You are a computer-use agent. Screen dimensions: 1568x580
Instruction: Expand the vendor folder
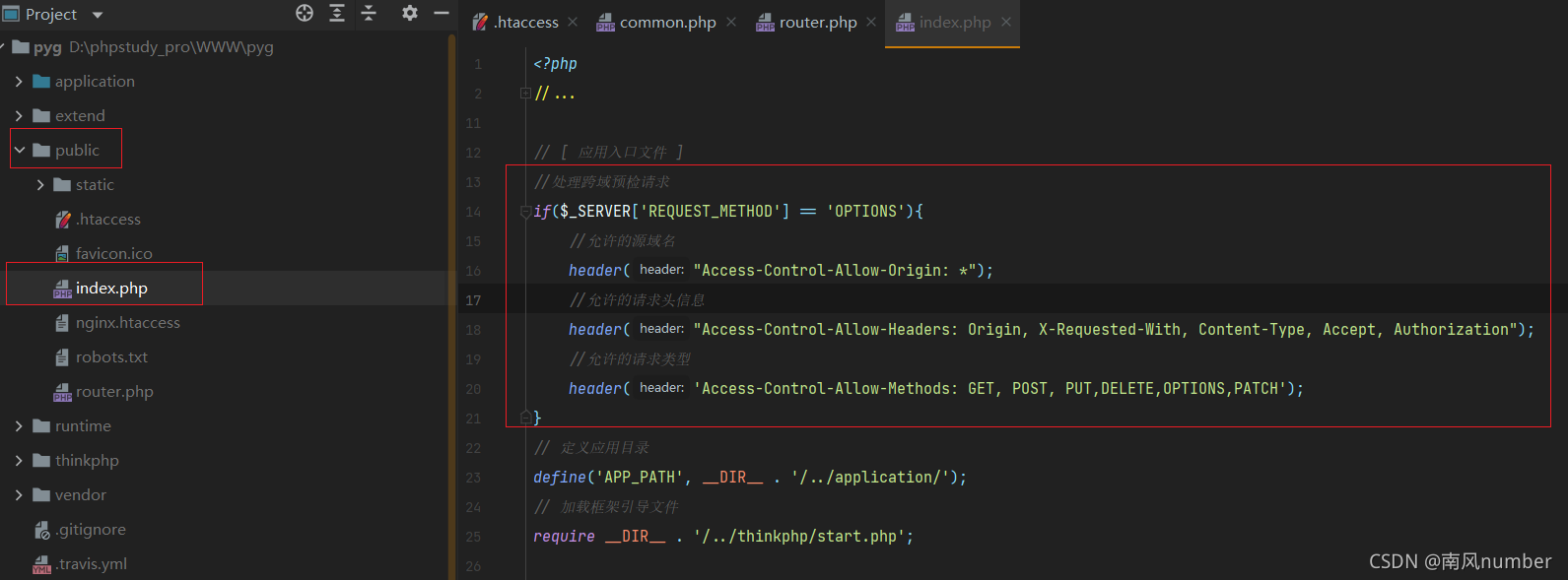(x=19, y=495)
